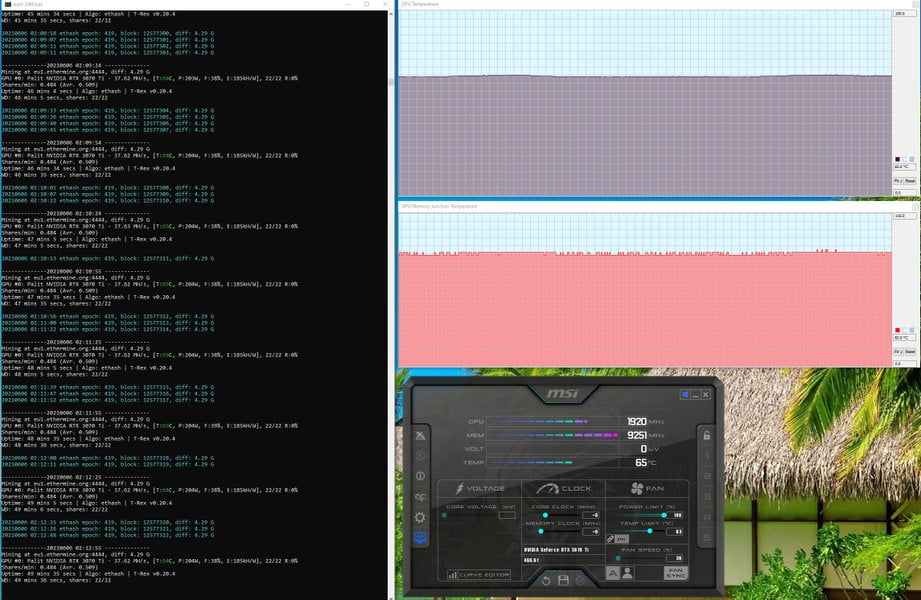Open the Fit dropdown on Memory Junction graph
921x600 pixels.
point(898,351)
